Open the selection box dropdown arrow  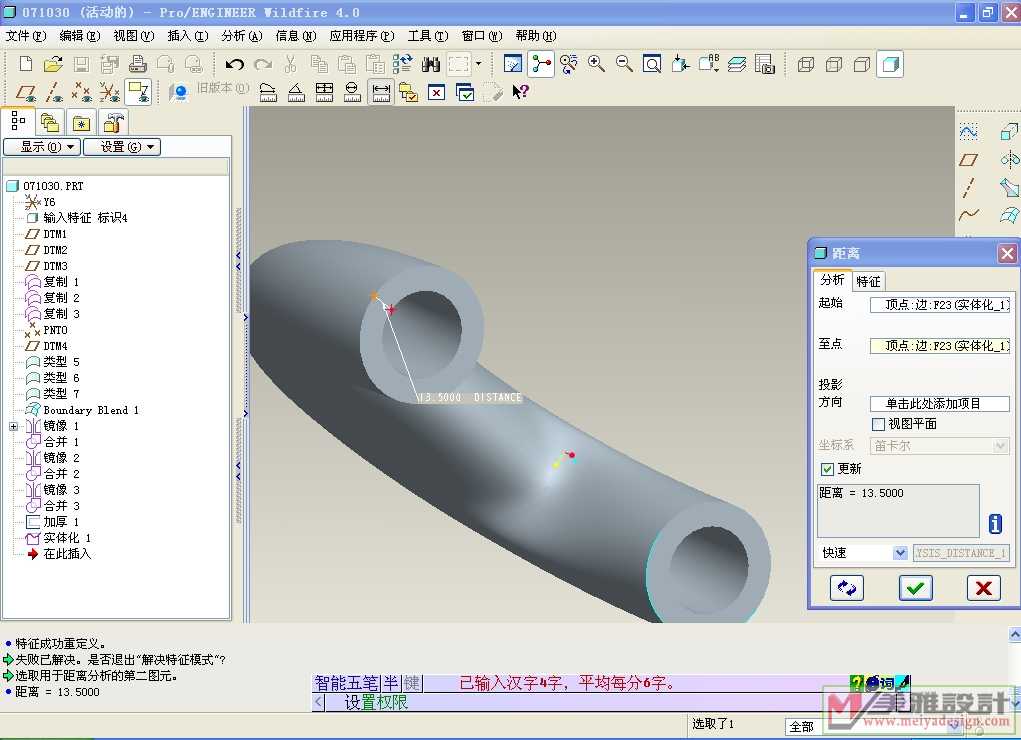tap(479, 64)
